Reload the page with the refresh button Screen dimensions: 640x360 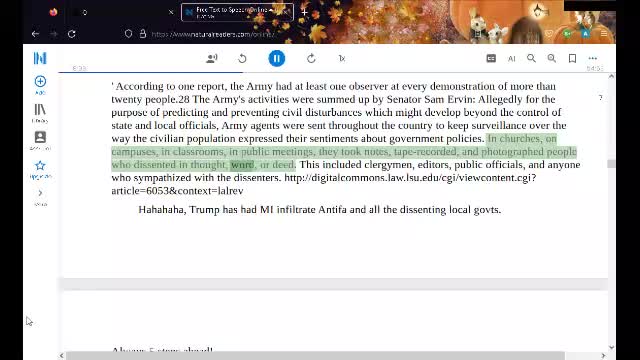pyautogui.click(x=72, y=34)
